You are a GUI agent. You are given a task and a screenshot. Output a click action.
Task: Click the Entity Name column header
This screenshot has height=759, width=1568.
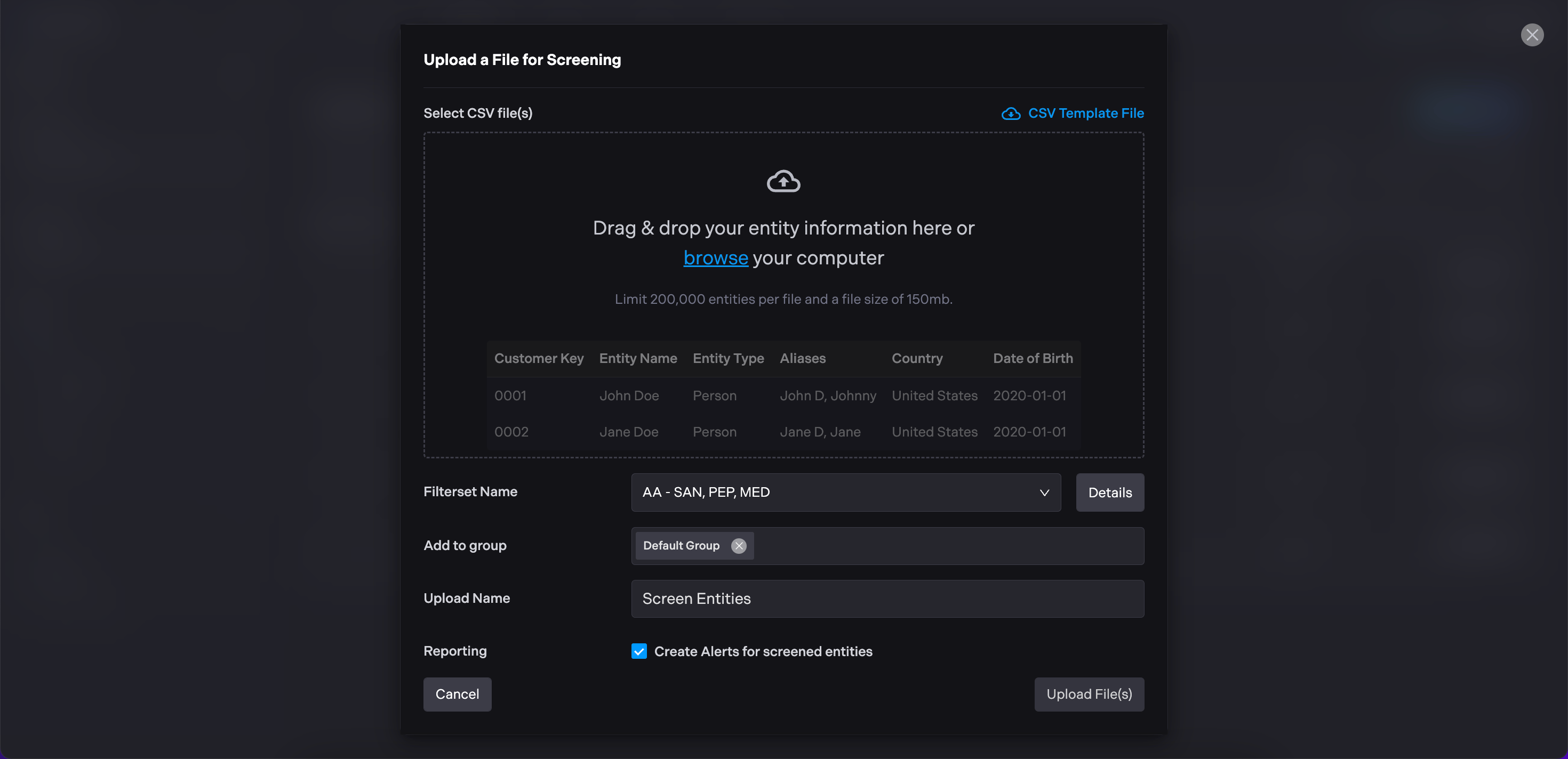pyautogui.click(x=637, y=358)
